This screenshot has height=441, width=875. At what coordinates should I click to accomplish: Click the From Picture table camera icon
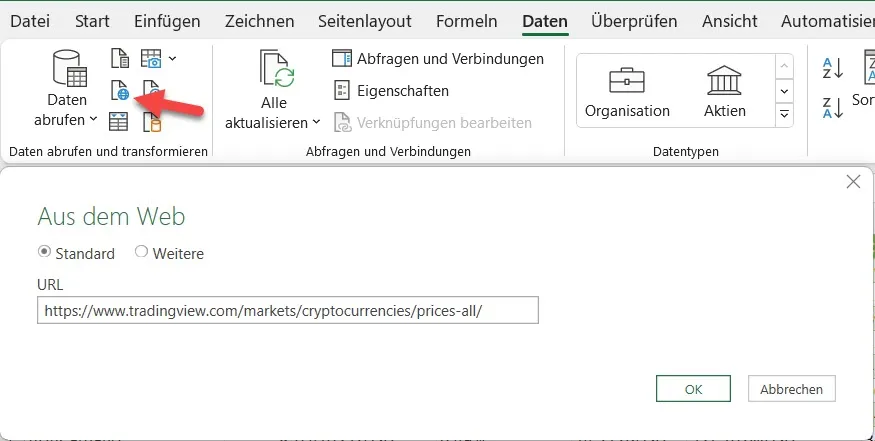(x=151, y=58)
